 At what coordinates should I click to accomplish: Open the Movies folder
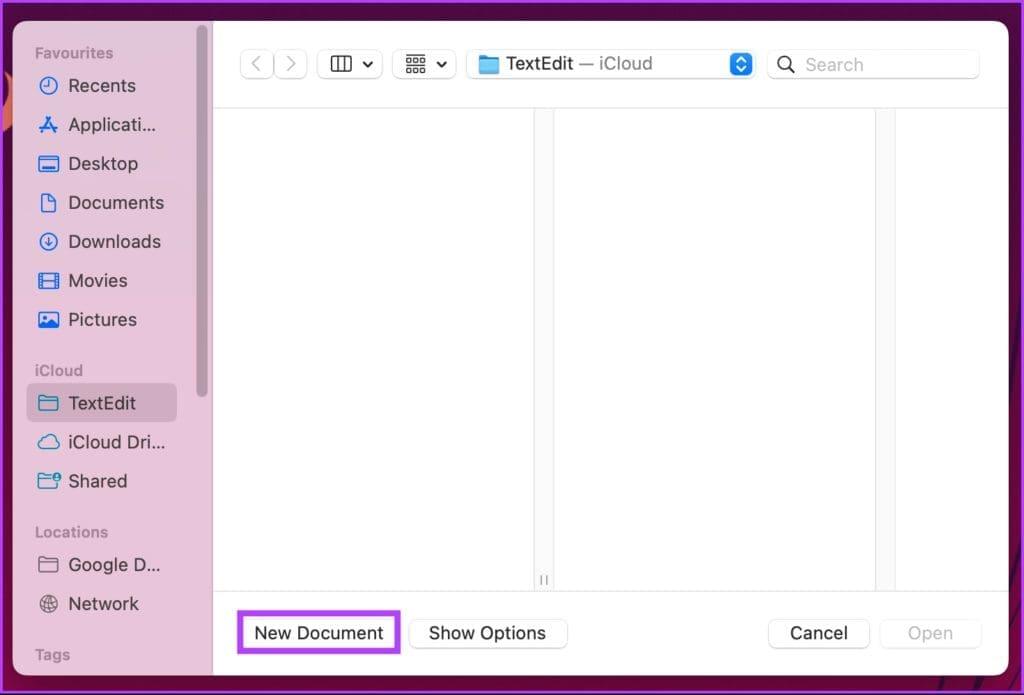101,280
